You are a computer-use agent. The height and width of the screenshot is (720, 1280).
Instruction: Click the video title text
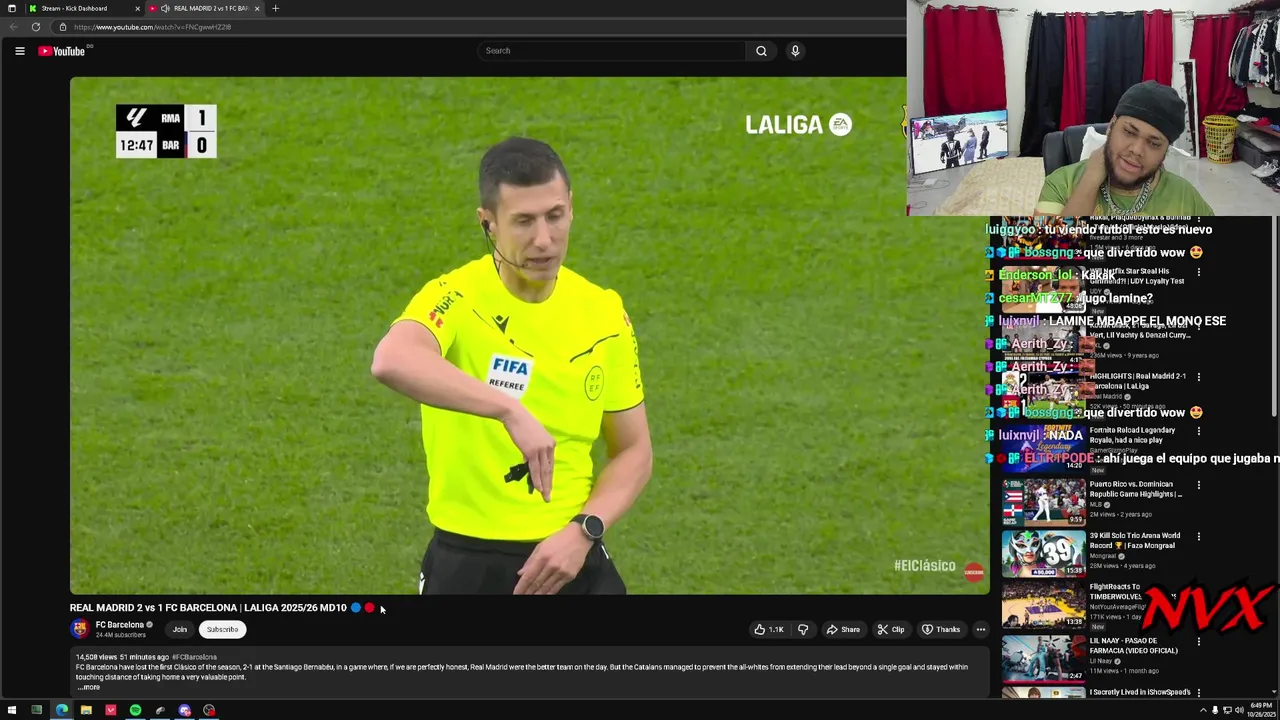tap(208, 607)
